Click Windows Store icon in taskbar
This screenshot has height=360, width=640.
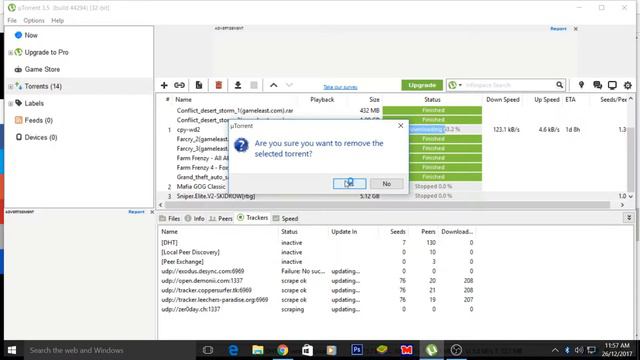(307, 350)
